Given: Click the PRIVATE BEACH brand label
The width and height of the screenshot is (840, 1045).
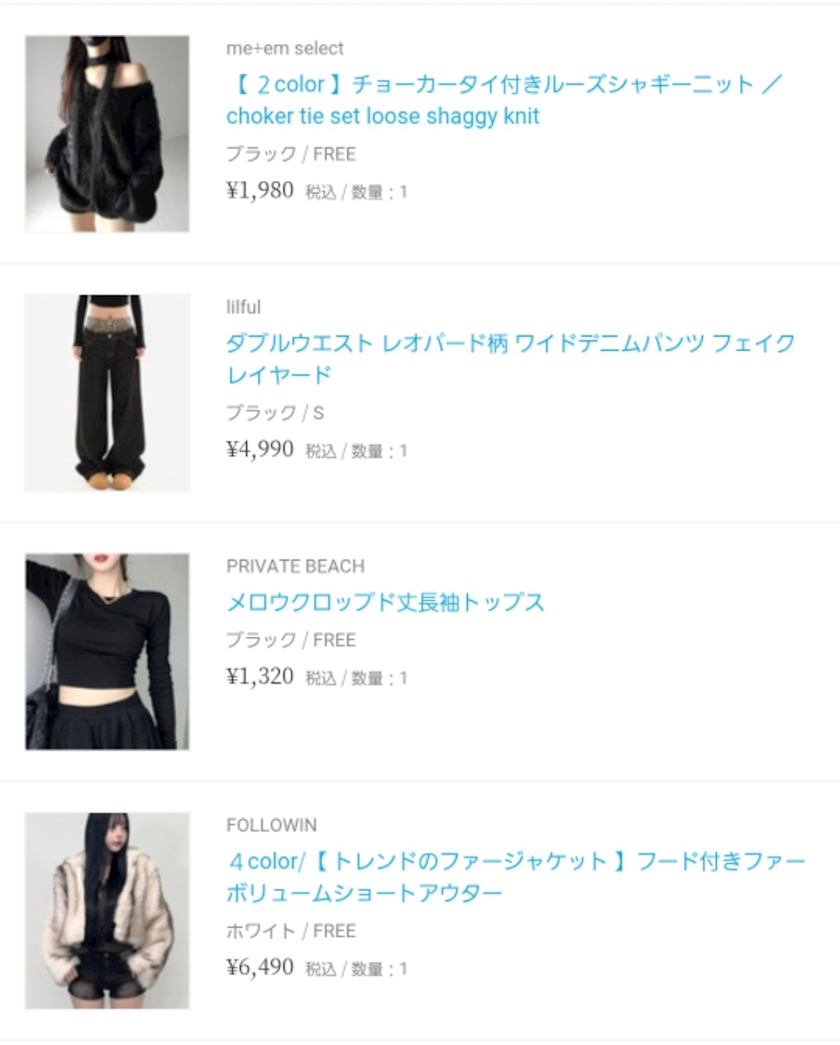Looking at the screenshot, I should pyautogui.click(x=295, y=566).
